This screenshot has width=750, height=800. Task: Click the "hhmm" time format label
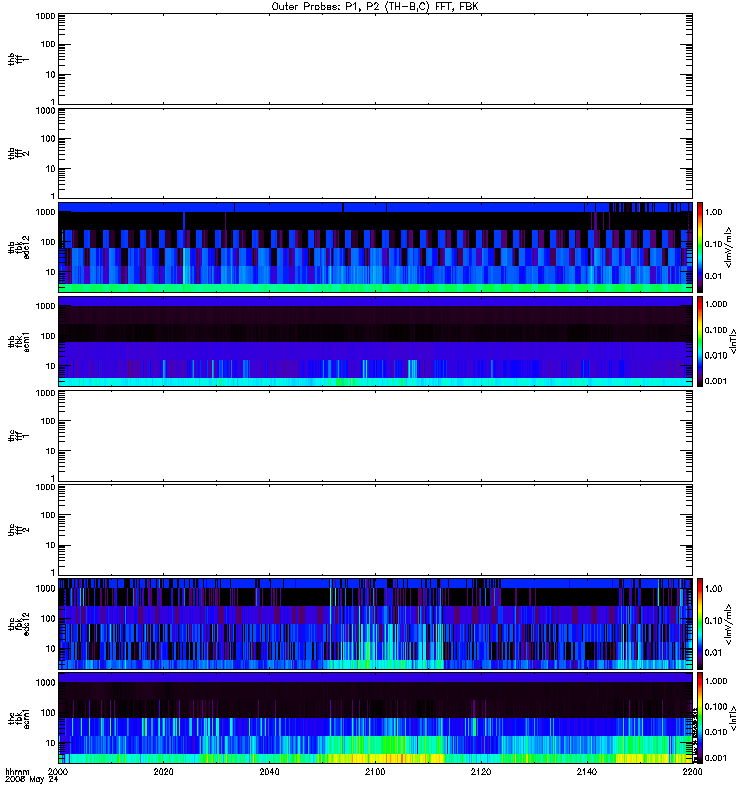[17, 771]
